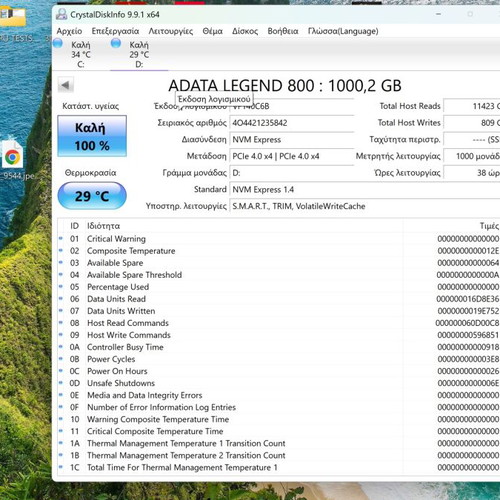This screenshot has height=500, width=500.
Task: Click the status dot beside Data Units Read
Action: point(61,298)
